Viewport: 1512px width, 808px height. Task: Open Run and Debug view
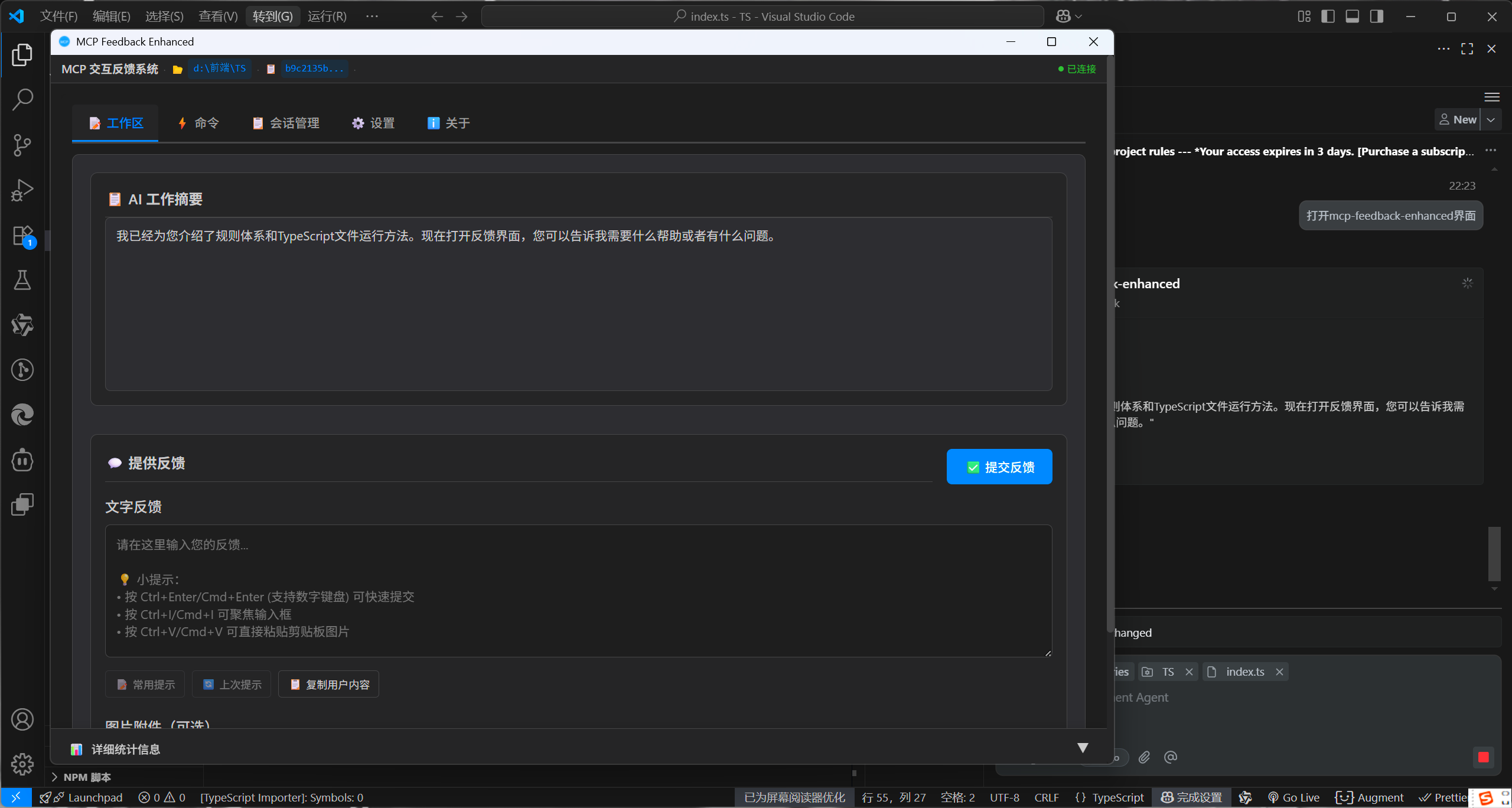22,190
